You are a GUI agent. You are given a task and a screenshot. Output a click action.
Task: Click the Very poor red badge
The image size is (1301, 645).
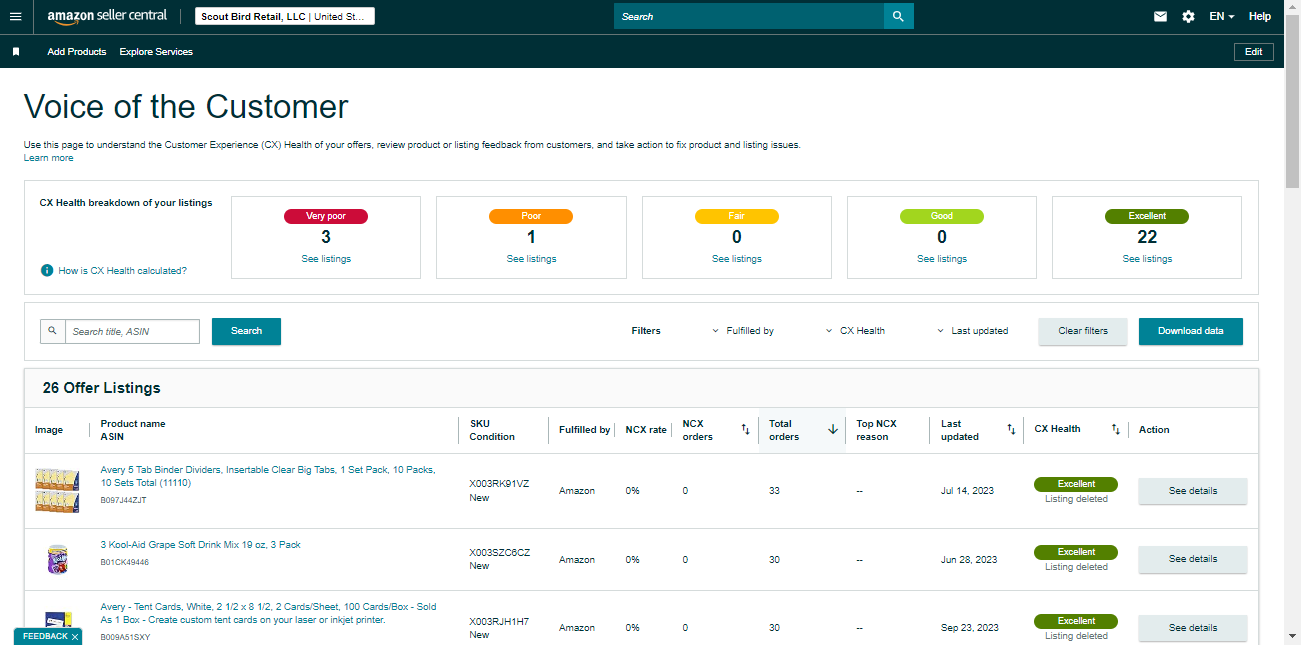(326, 216)
